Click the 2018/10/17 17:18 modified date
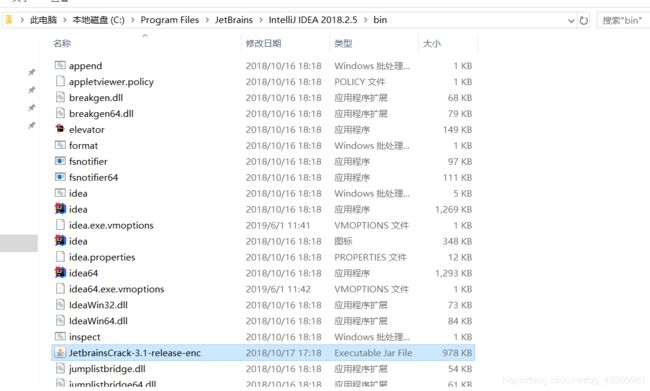This screenshot has width=650, height=391. click(284, 353)
